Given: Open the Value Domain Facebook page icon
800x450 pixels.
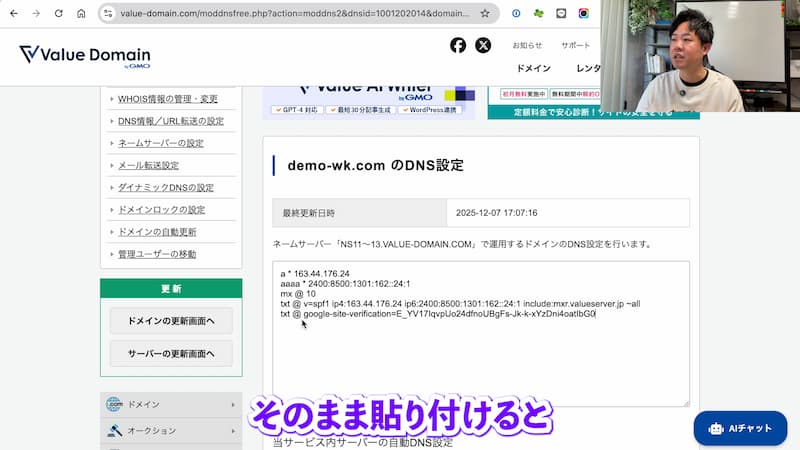Looking at the screenshot, I should point(458,45).
